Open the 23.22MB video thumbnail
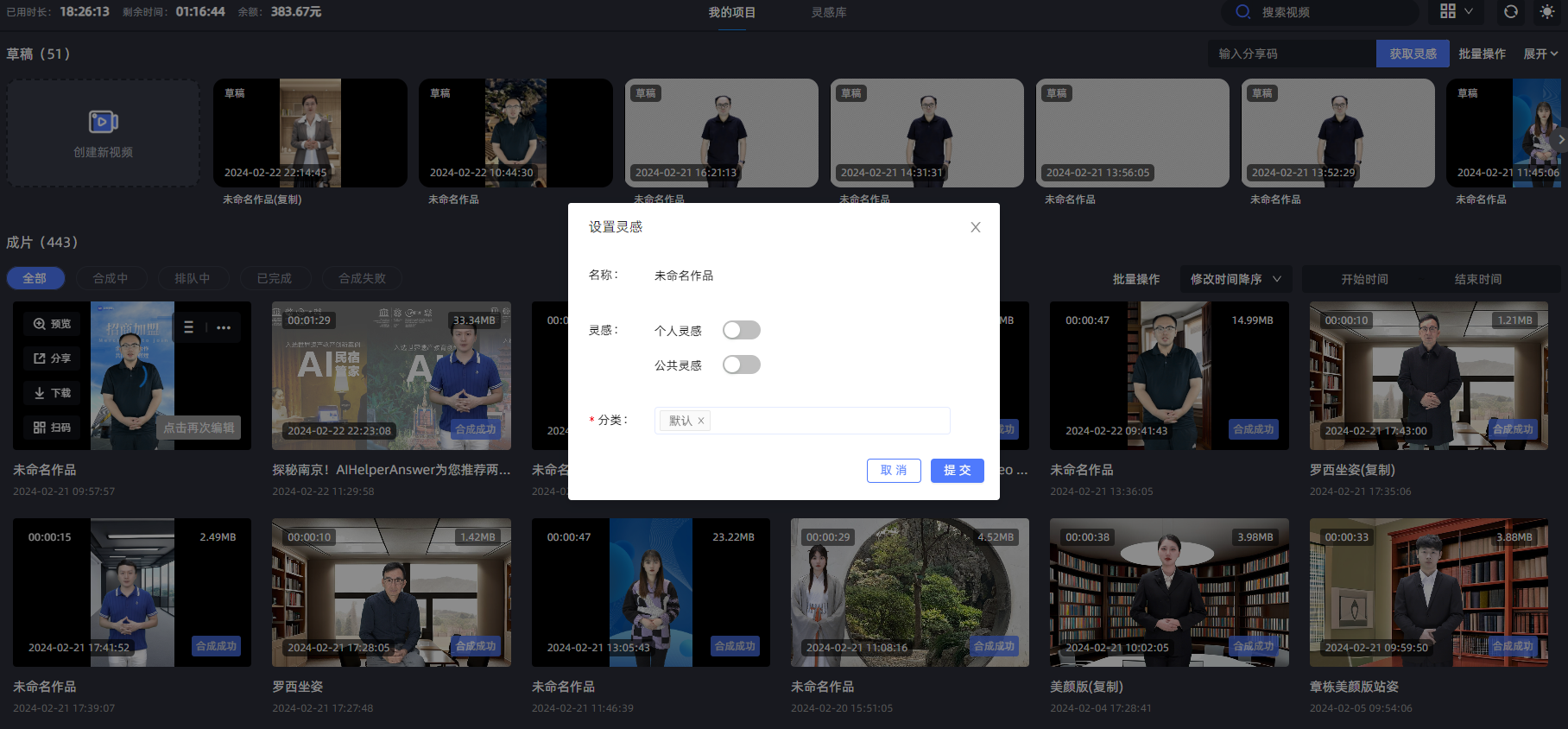The width and height of the screenshot is (1568, 729). [650, 593]
